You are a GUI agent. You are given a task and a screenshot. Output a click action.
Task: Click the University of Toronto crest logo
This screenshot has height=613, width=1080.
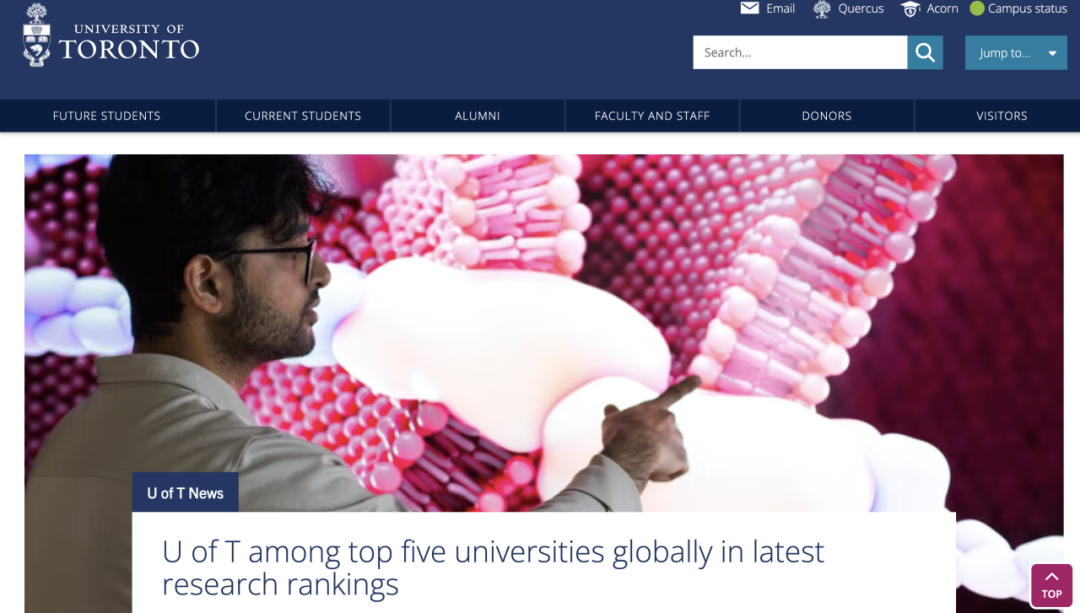pos(37,35)
